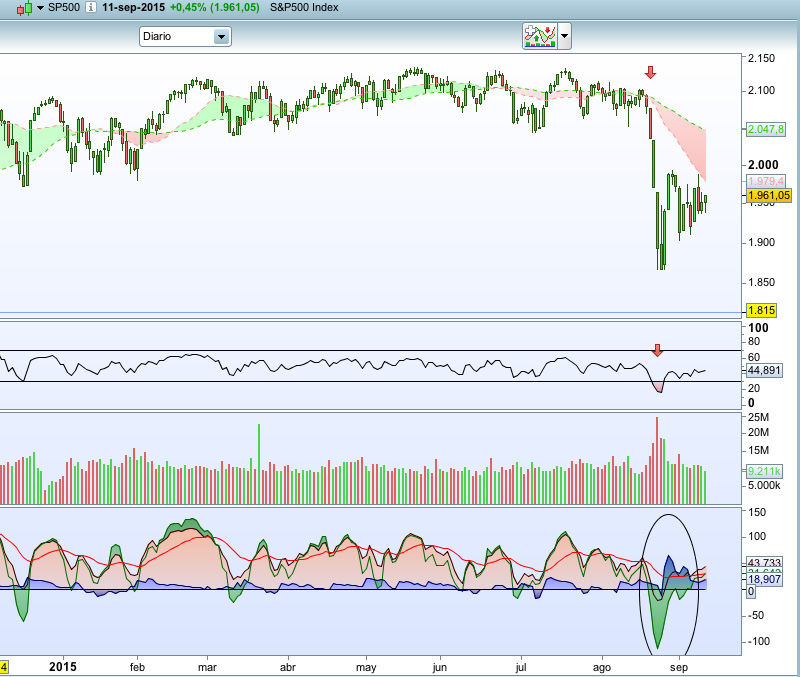This screenshot has height=677, width=800.
Task: Click the S&P500 Index name label
Action: (x=304, y=8)
